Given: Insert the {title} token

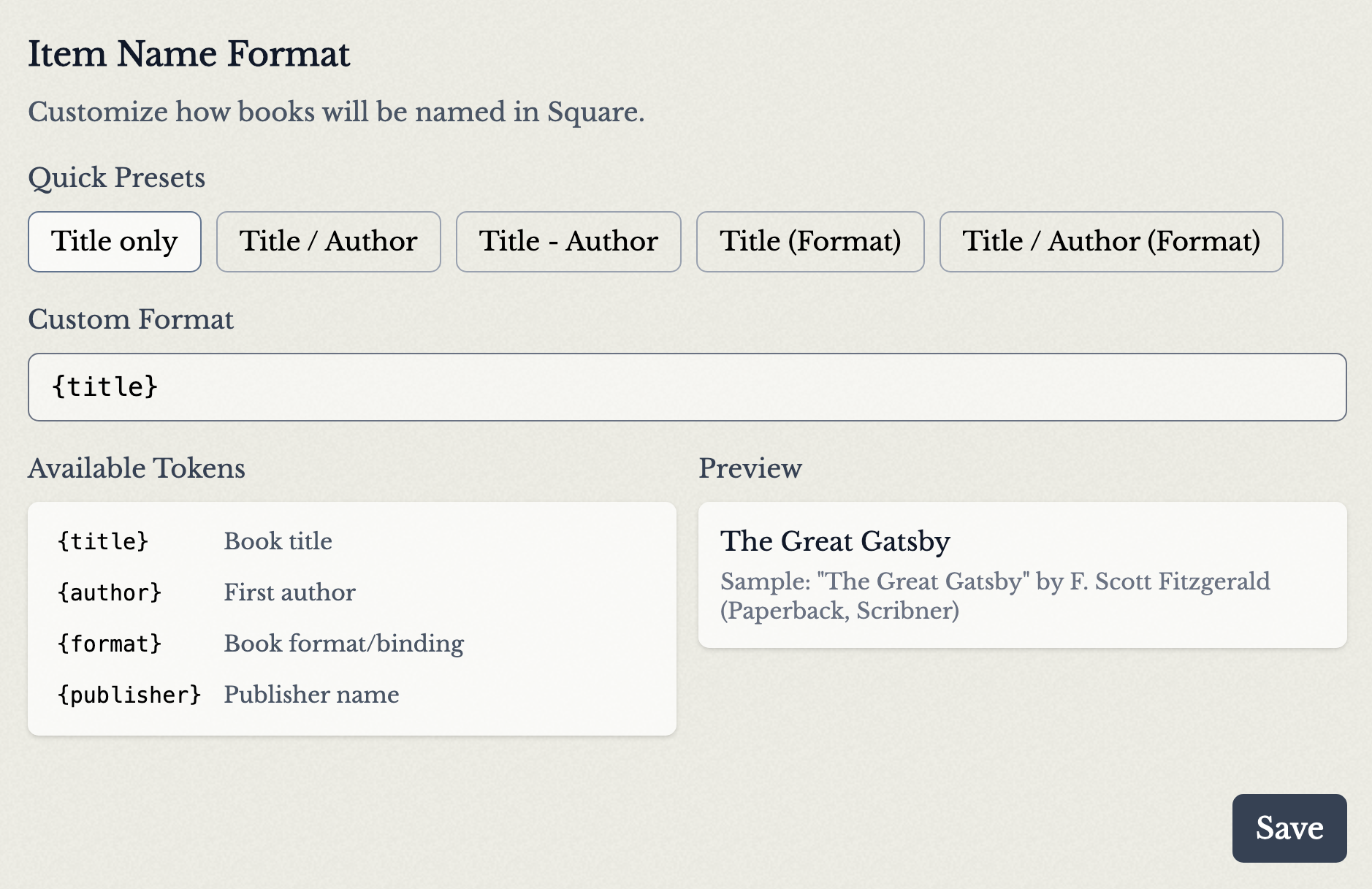Looking at the screenshot, I should click(x=102, y=541).
